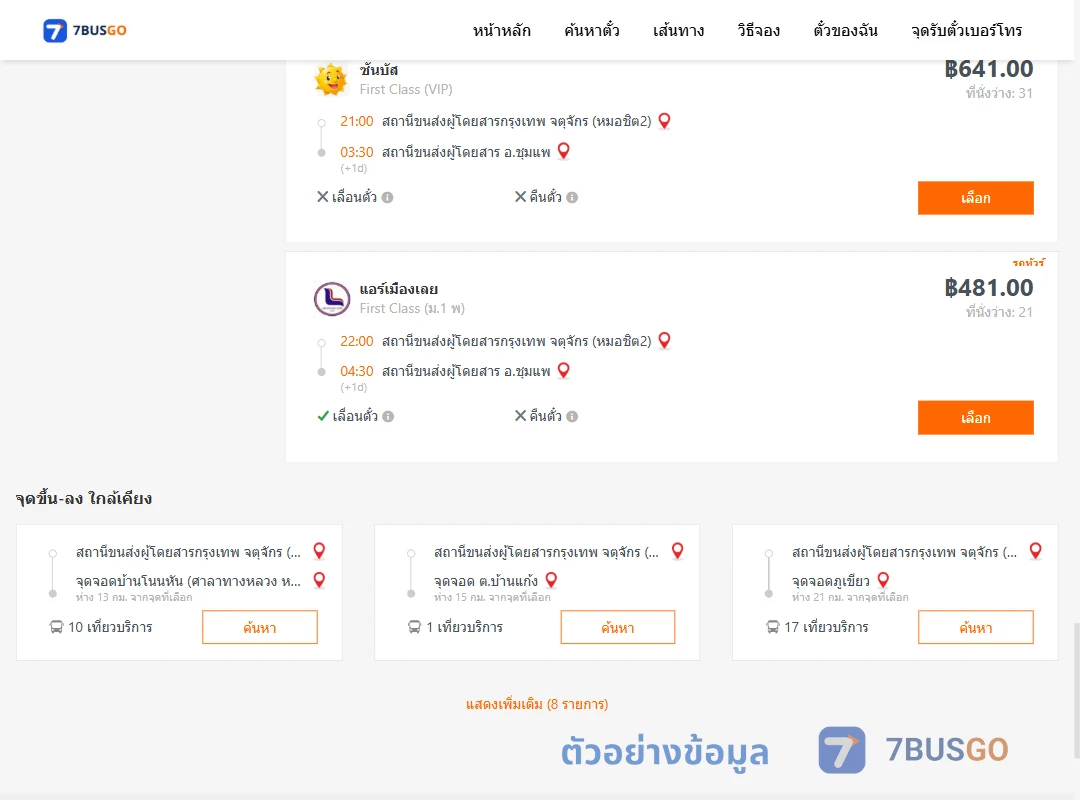This screenshot has width=1080, height=800.
Task: Click the page vertical scrollbar
Action: click(1075, 689)
